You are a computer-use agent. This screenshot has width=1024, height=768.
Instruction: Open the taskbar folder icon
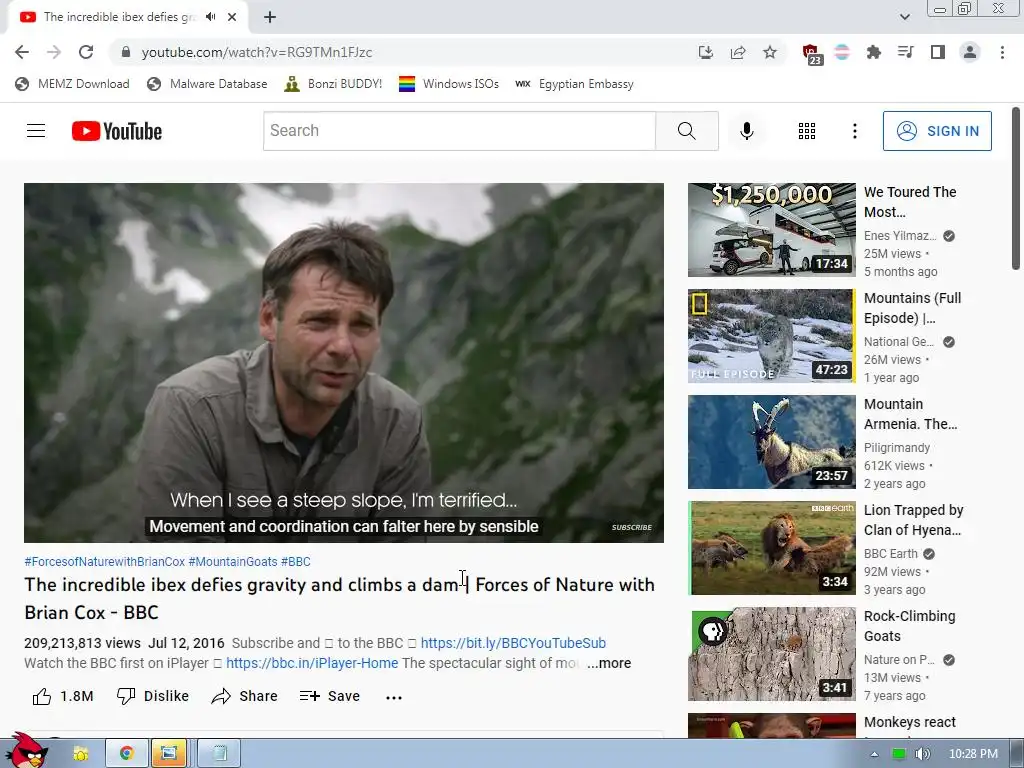(80, 754)
